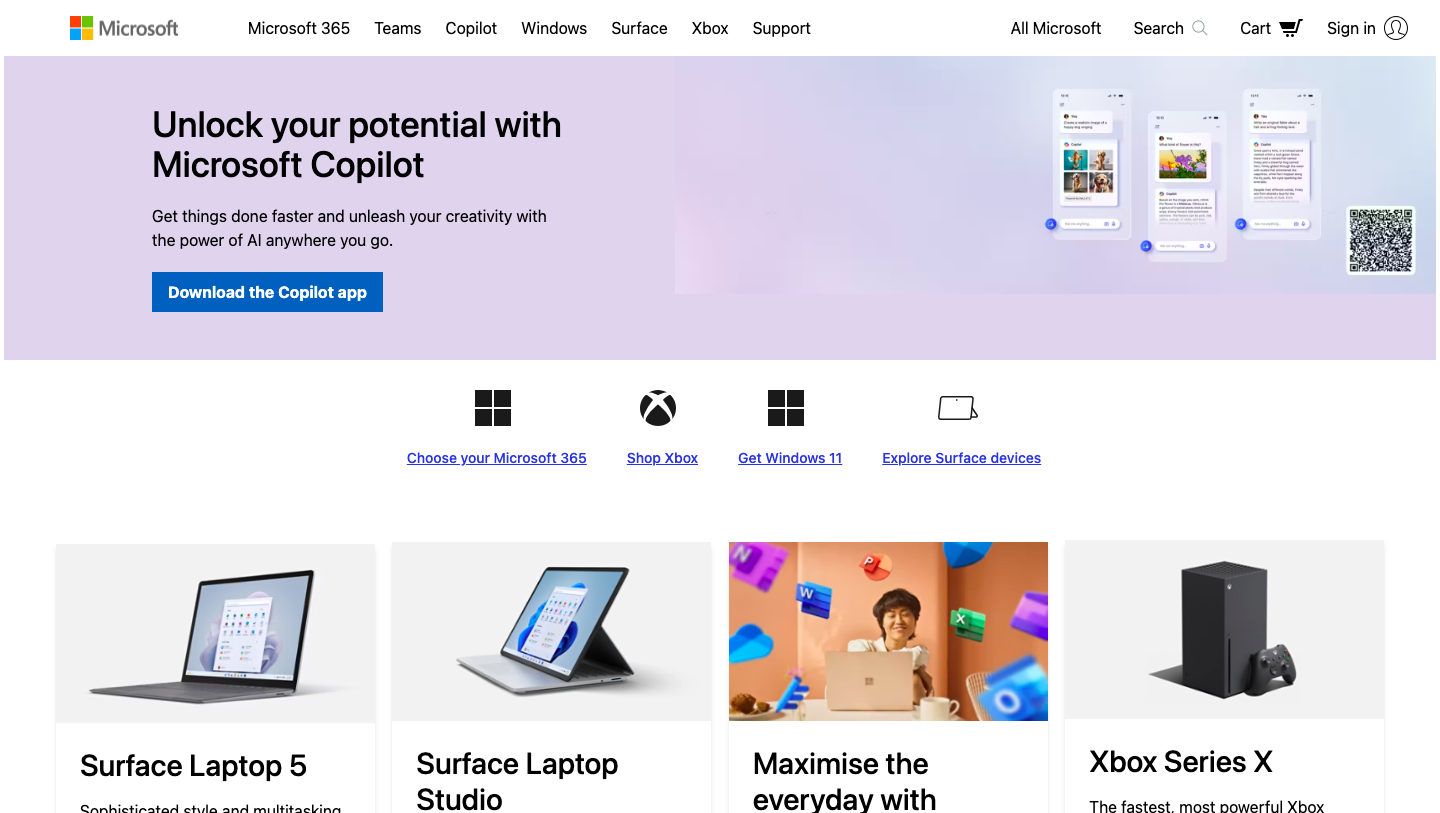1440x813 pixels.
Task: Click the Copilot QR code in the banner
Action: pyautogui.click(x=1381, y=239)
